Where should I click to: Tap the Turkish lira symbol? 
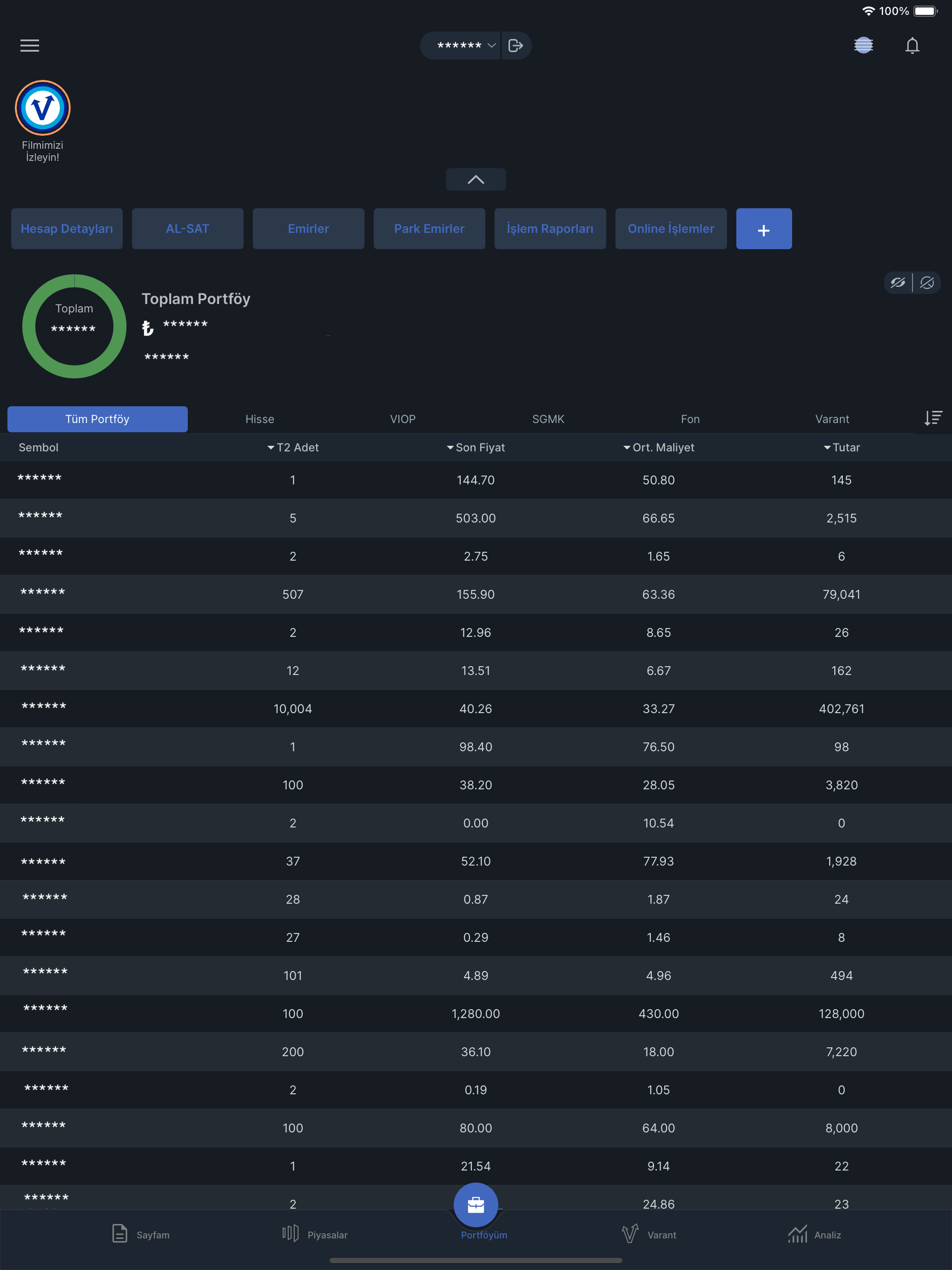tap(147, 328)
